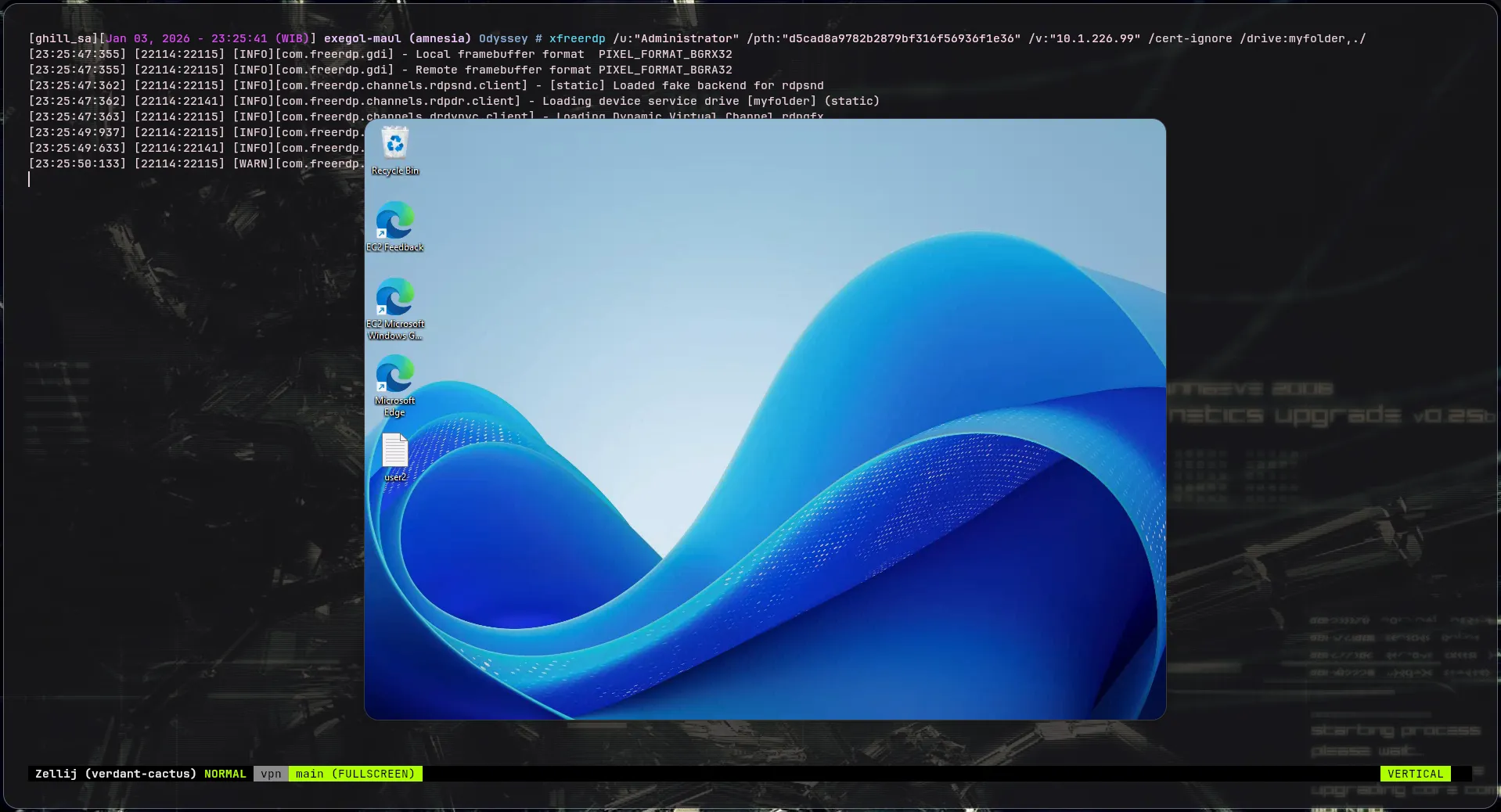Click the terminal cursor input line
This screenshot has width=1501, height=812.
30,179
